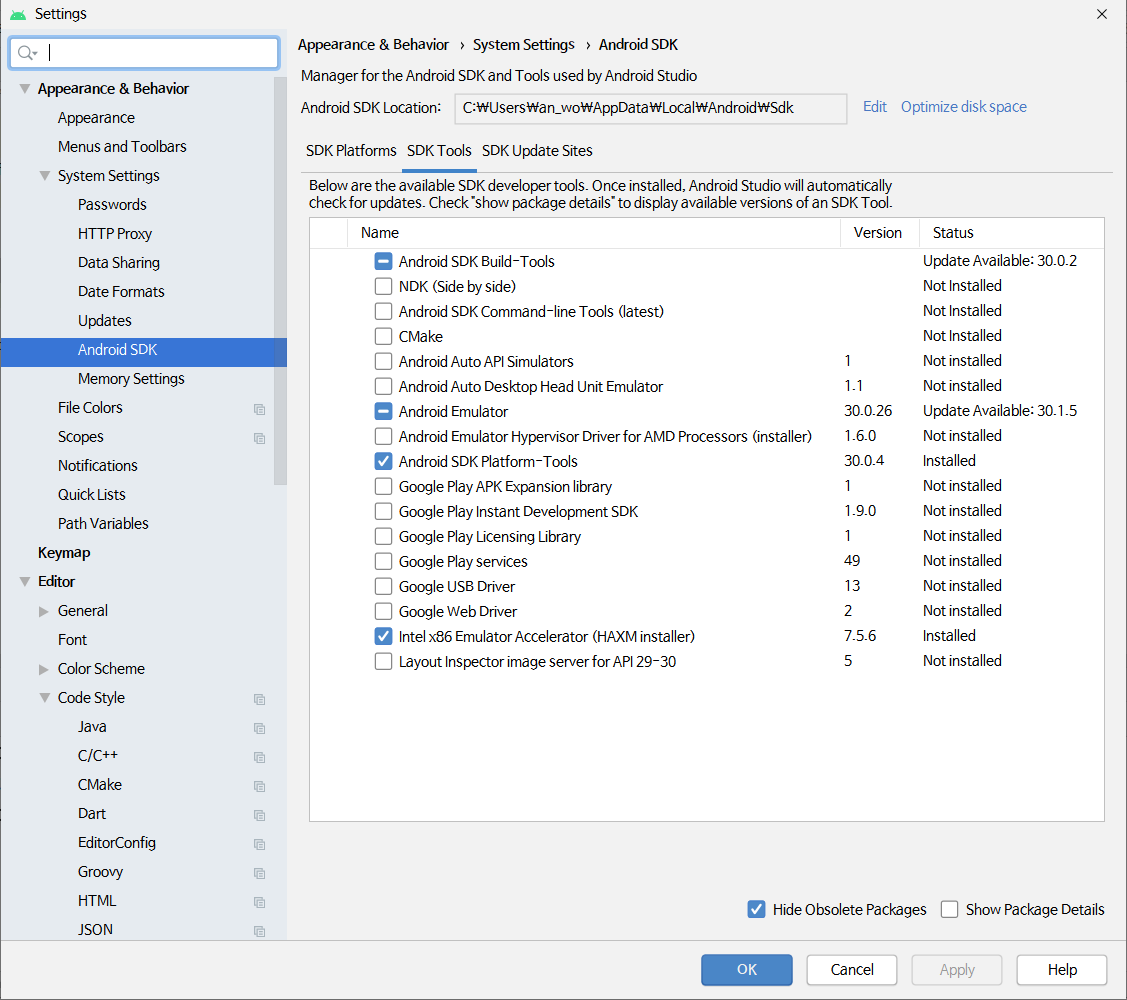Image resolution: width=1127 pixels, height=1000 pixels.
Task: Check Google USB Driver checkbox
Action: tap(383, 587)
